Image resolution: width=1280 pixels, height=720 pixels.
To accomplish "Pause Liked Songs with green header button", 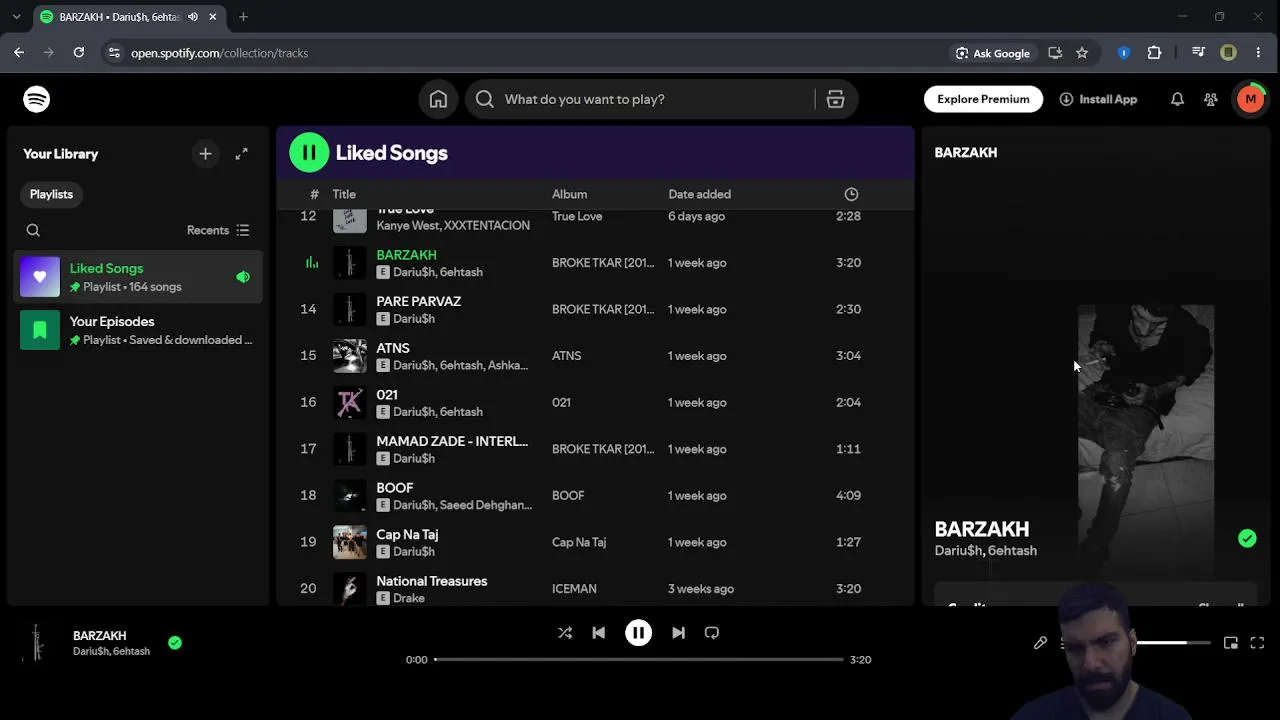I will click(x=309, y=153).
